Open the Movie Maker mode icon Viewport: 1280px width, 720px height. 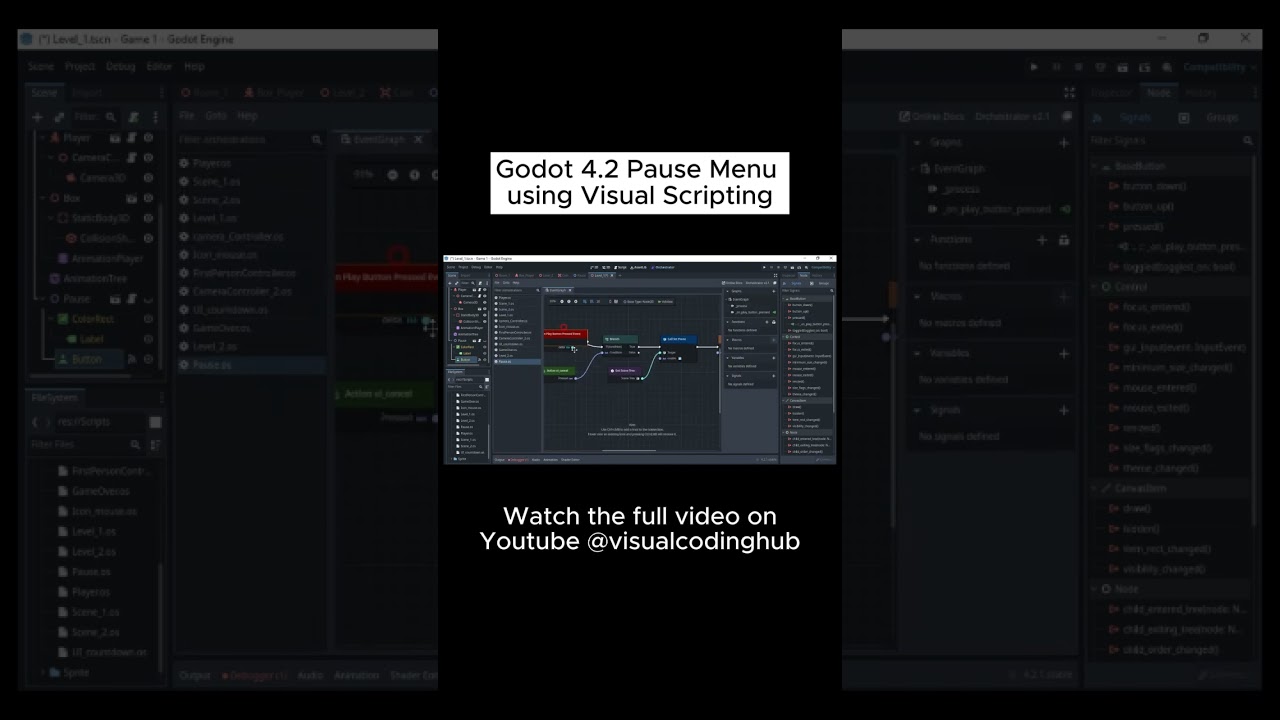click(x=1165, y=67)
